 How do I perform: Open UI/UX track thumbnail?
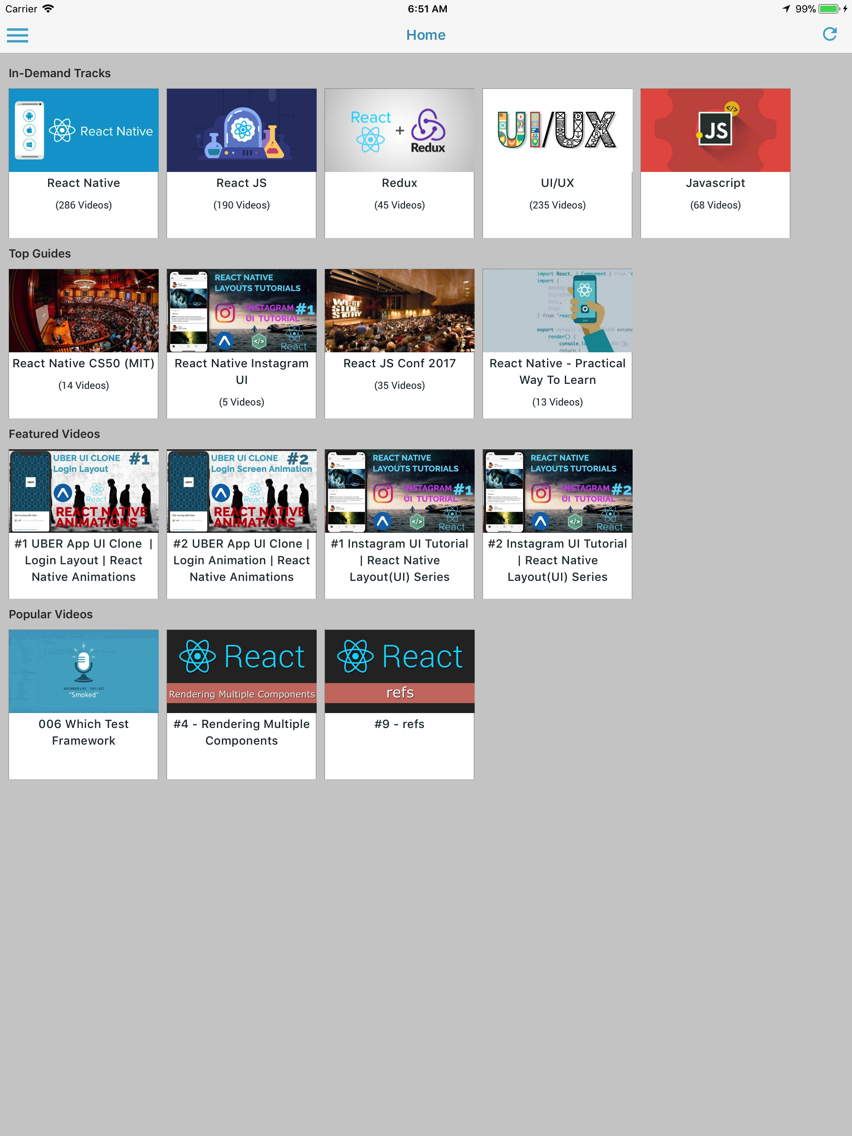tap(557, 130)
